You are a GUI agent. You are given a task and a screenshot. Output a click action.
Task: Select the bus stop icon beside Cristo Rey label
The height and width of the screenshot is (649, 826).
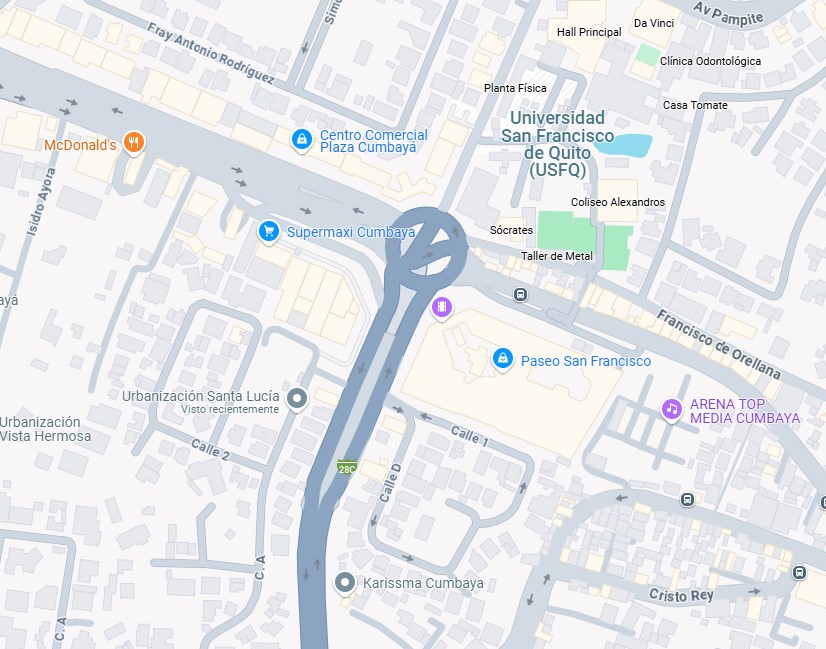[799, 572]
